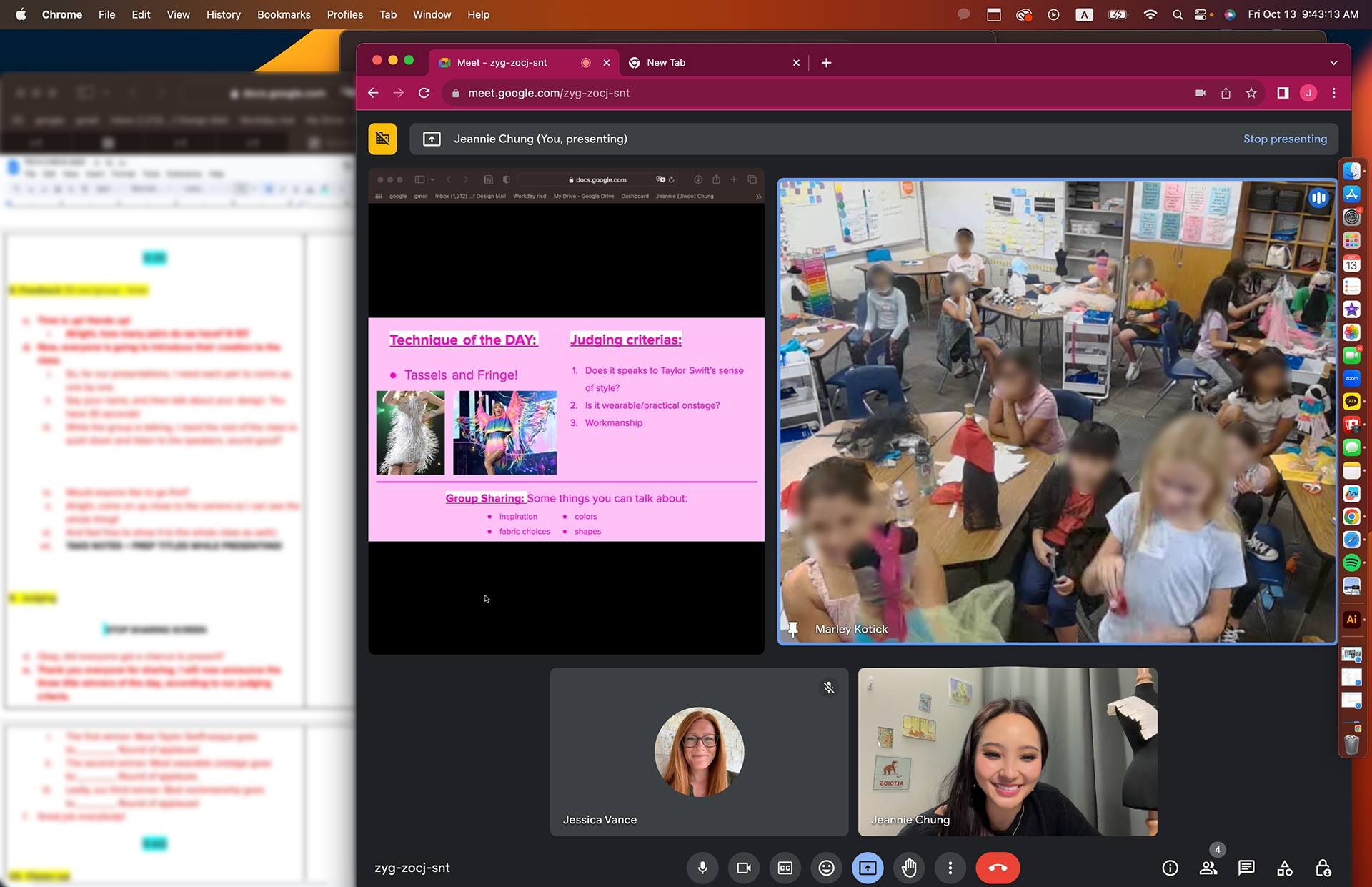Close the New Tab tab
The width and height of the screenshot is (1372, 887).
pyautogui.click(x=796, y=63)
